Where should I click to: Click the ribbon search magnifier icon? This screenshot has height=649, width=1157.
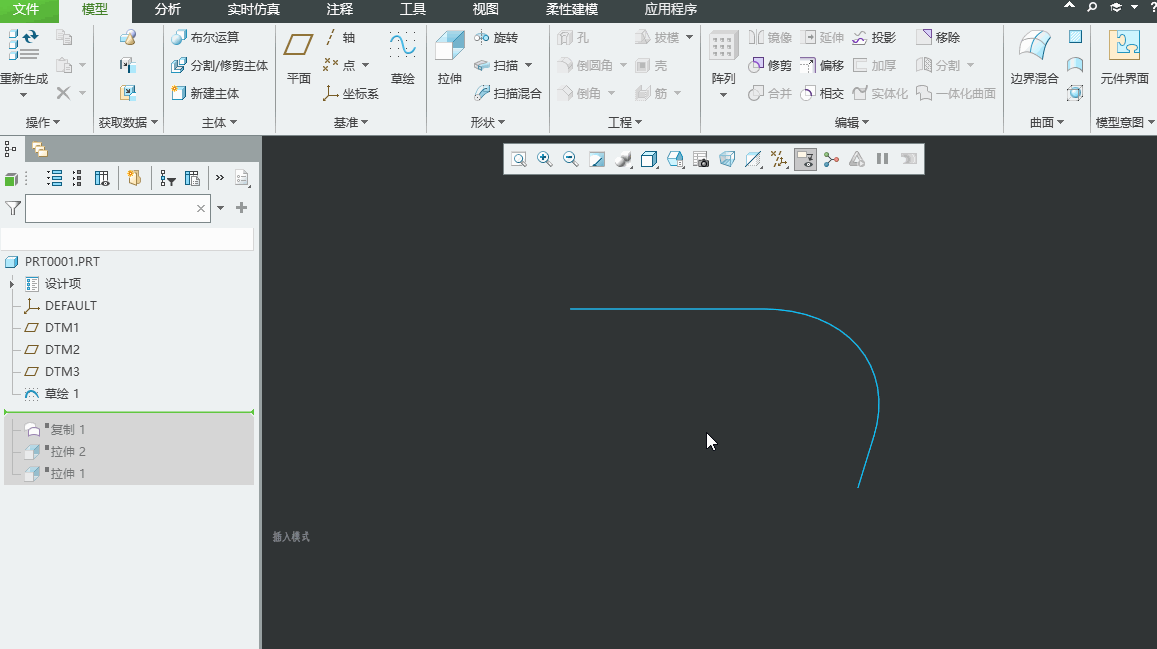tap(1092, 7)
